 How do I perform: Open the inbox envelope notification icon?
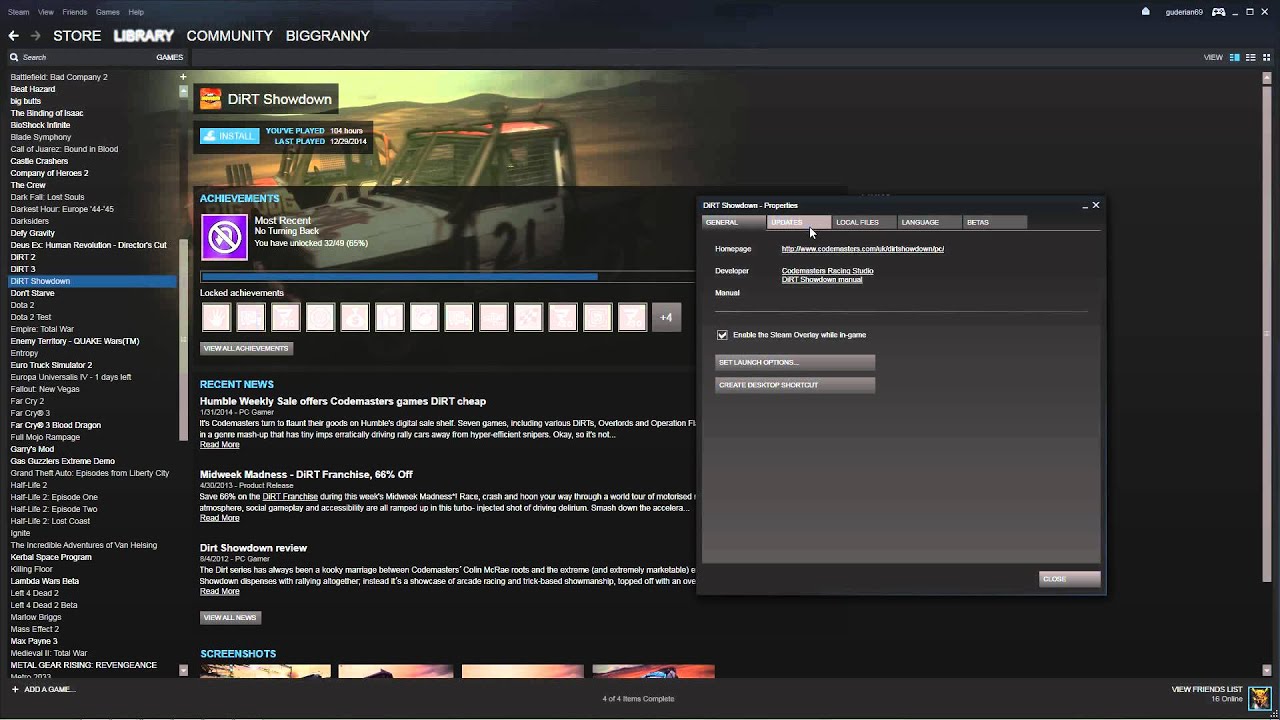[x=1146, y=12]
